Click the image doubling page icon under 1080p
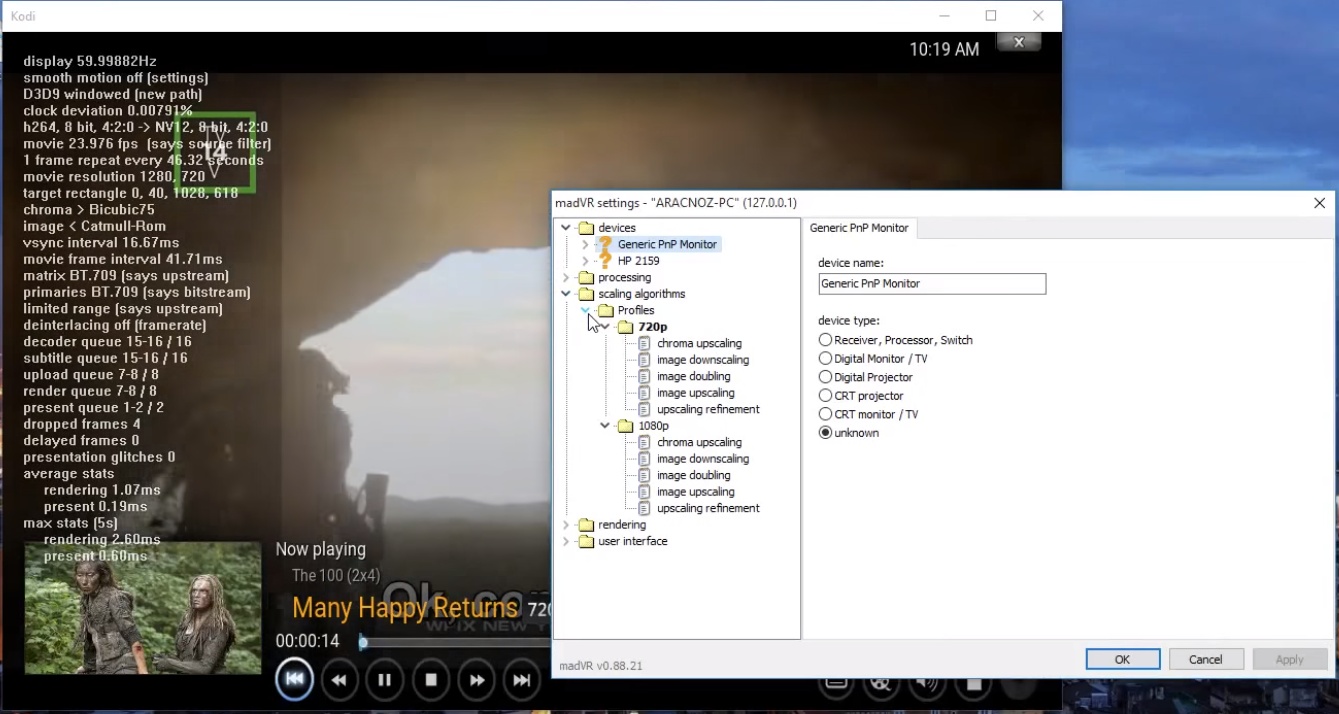The width and height of the screenshot is (1339, 714). [x=644, y=475]
